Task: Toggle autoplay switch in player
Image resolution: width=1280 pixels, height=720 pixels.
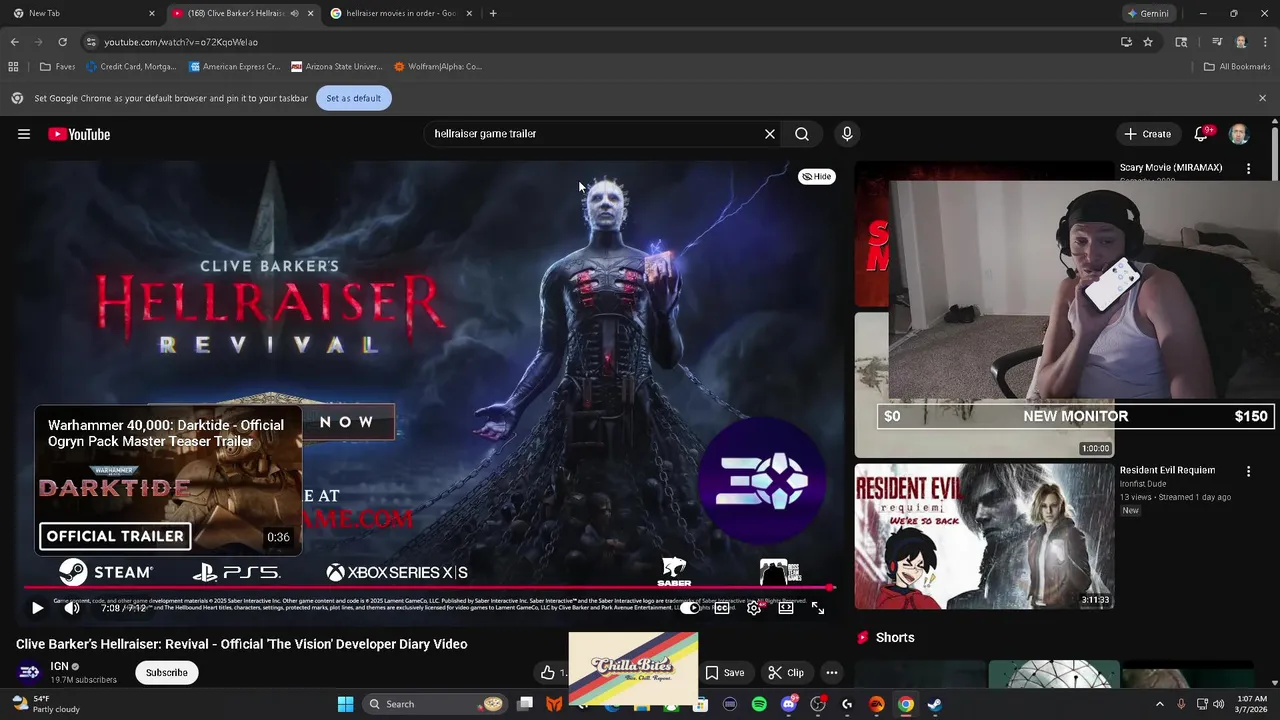Action: 690,608
